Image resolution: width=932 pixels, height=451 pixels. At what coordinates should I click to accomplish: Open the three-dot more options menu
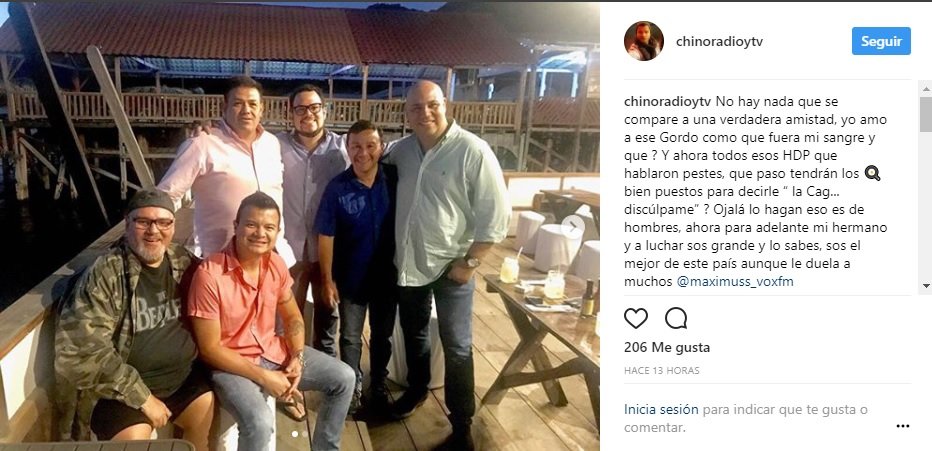903,426
